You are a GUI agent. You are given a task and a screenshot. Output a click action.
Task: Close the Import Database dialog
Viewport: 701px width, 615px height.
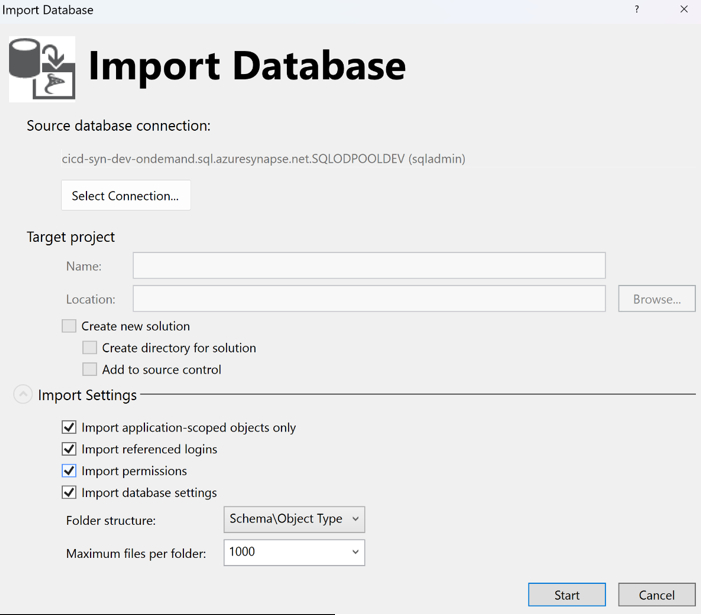pos(684,10)
